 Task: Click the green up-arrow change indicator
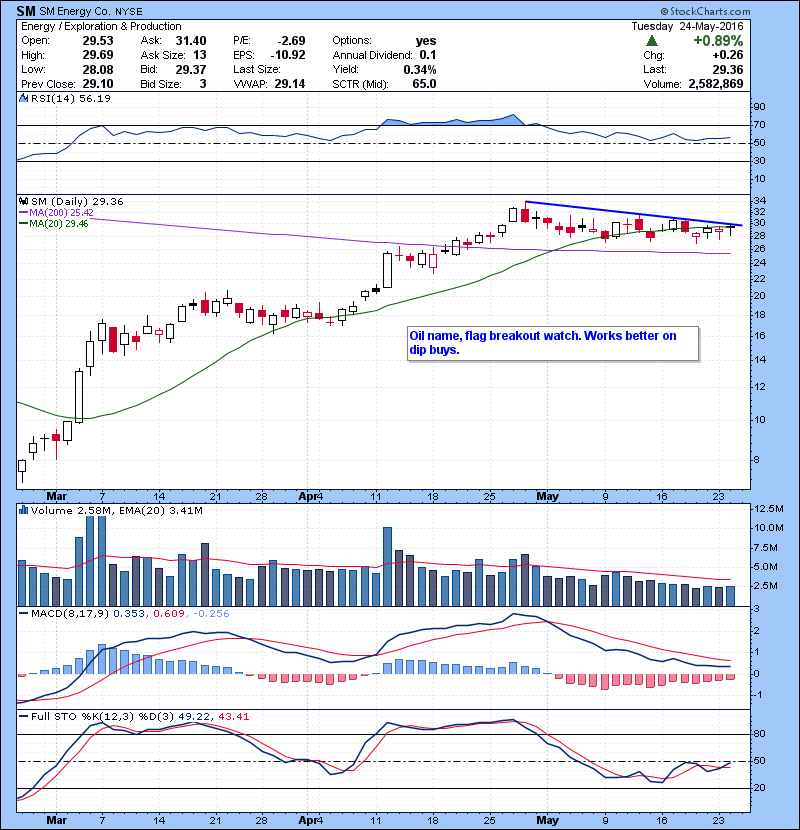[652, 41]
